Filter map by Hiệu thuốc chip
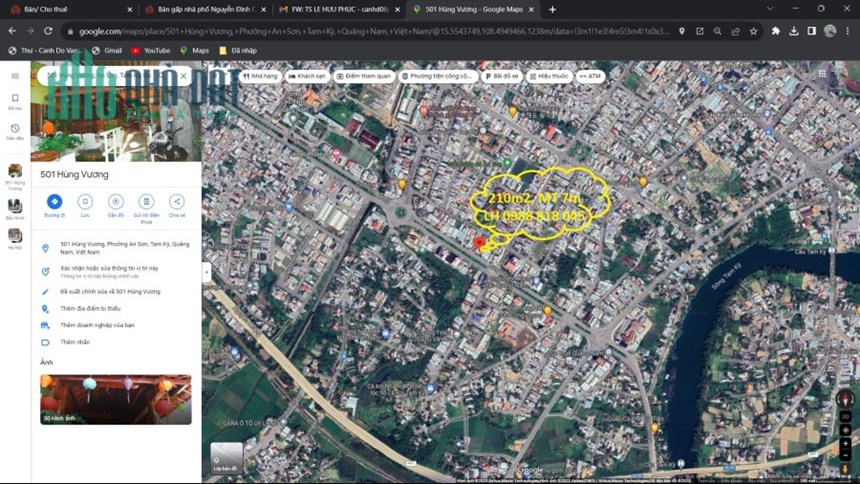Viewport: 860px width, 484px height. tap(549, 76)
